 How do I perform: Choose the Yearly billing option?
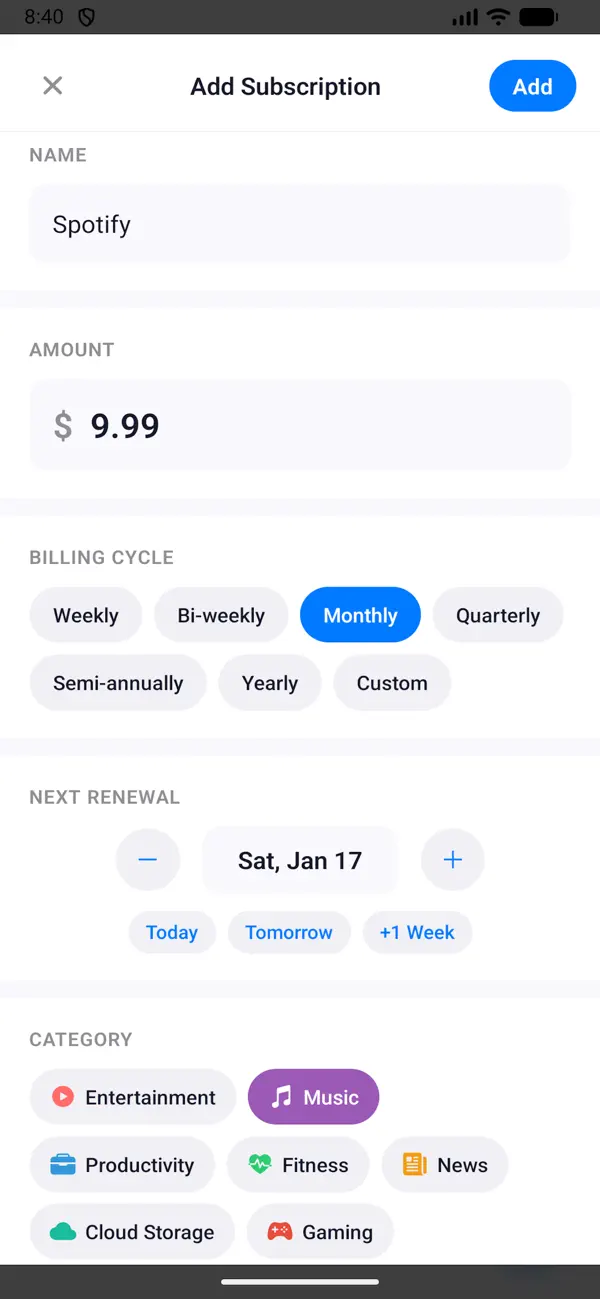[269, 682]
